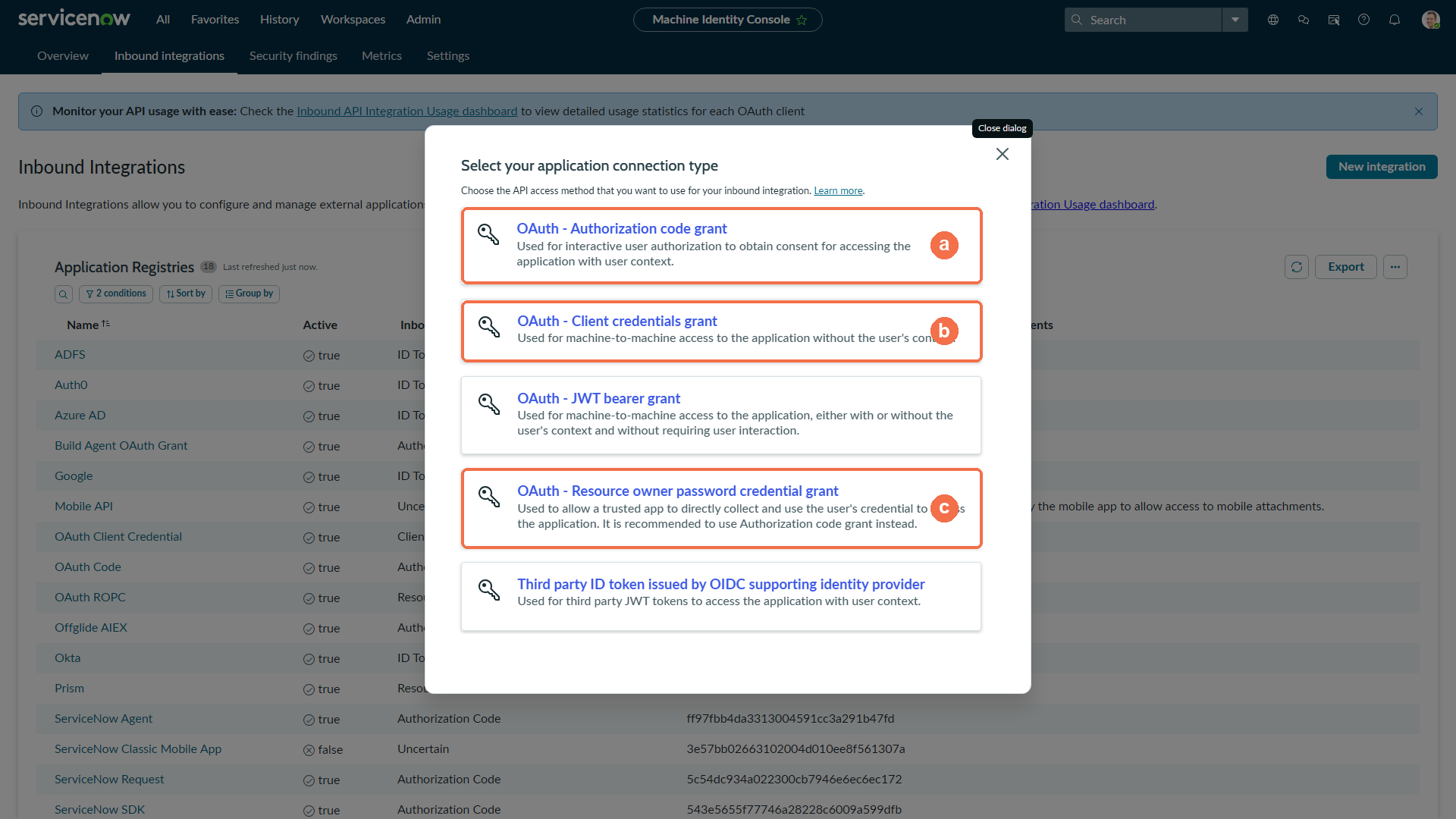Screen dimensions: 1456x819
Task: Click the Uncertain type for ServiceNow Classic Mobile App
Action: (x=423, y=749)
